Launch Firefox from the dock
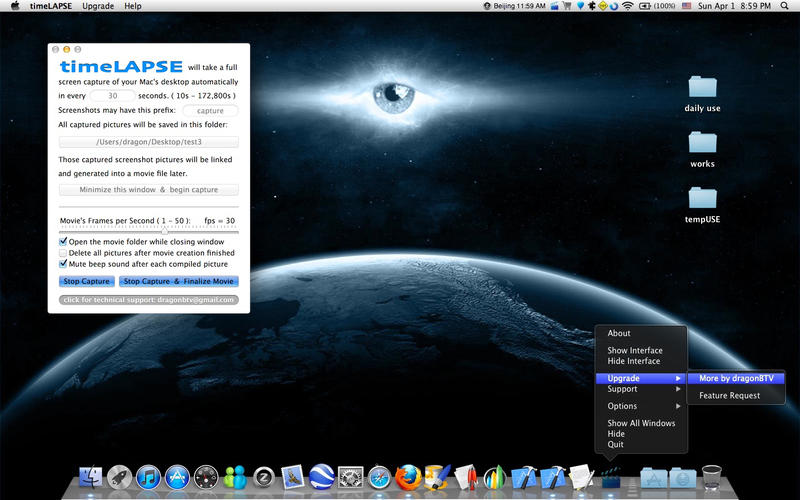This screenshot has width=800, height=500. [x=409, y=478]
